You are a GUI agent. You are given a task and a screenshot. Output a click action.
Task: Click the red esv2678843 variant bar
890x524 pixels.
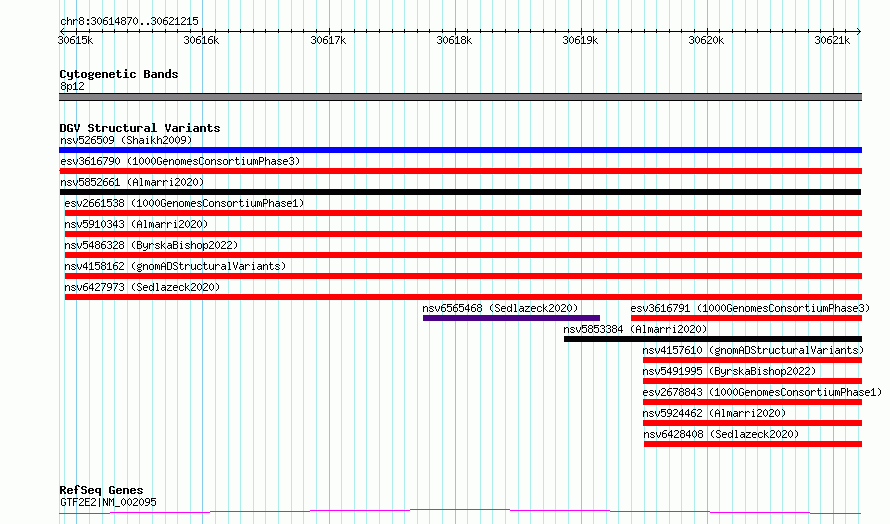[x=753, y=402]
